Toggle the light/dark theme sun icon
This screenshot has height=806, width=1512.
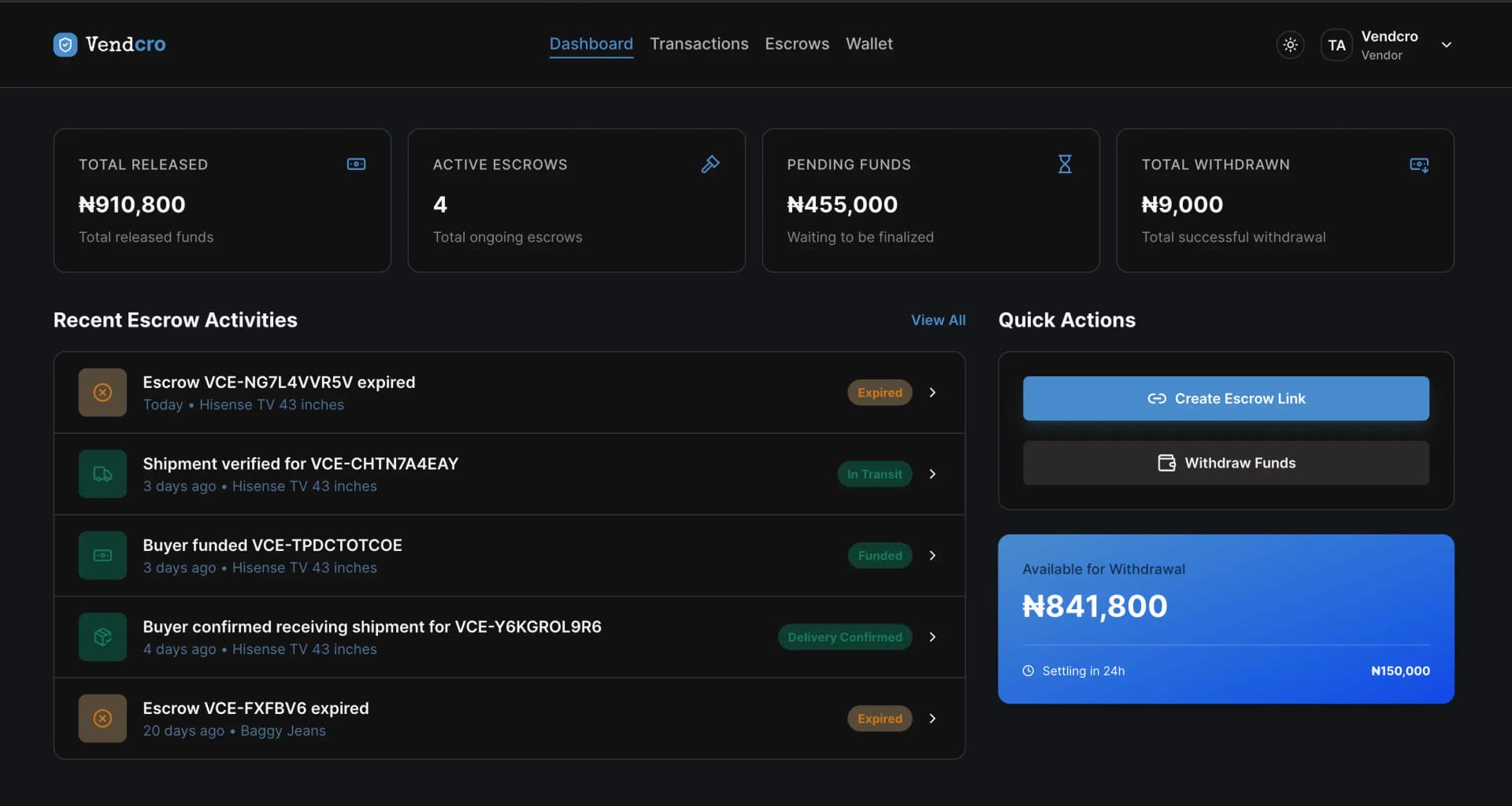pos(1290,45)
